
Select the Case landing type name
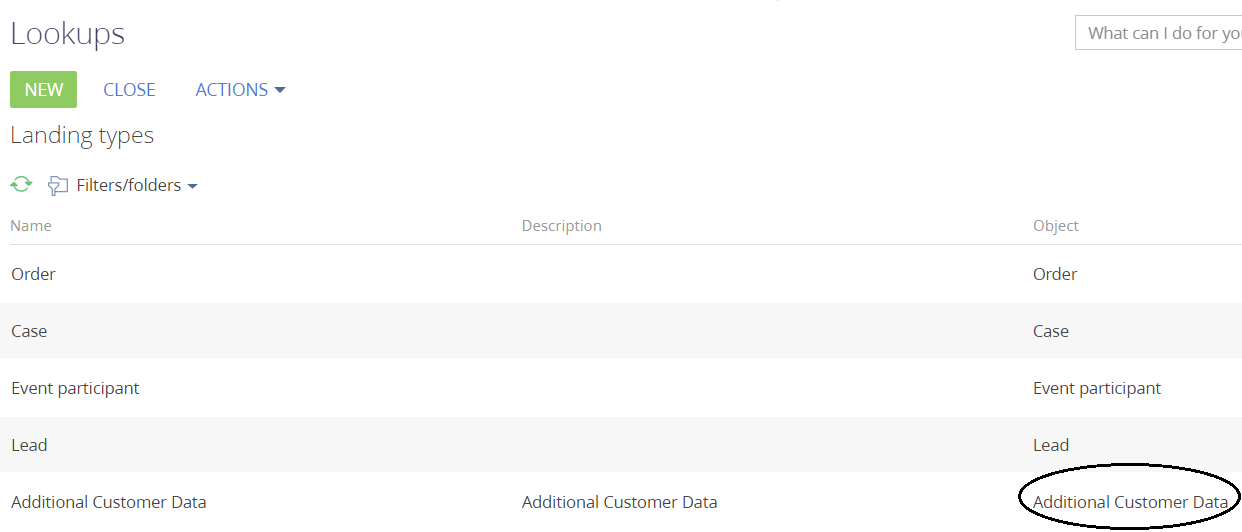coord(29,331)
